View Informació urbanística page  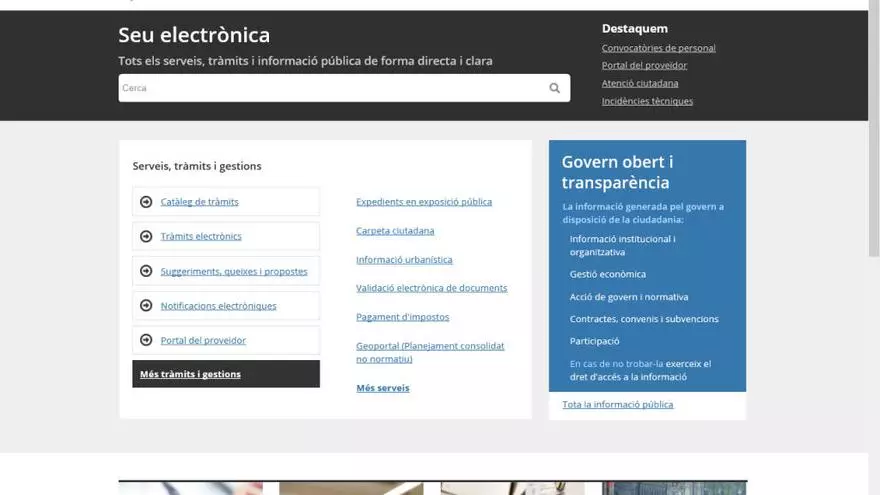[404, 260]
